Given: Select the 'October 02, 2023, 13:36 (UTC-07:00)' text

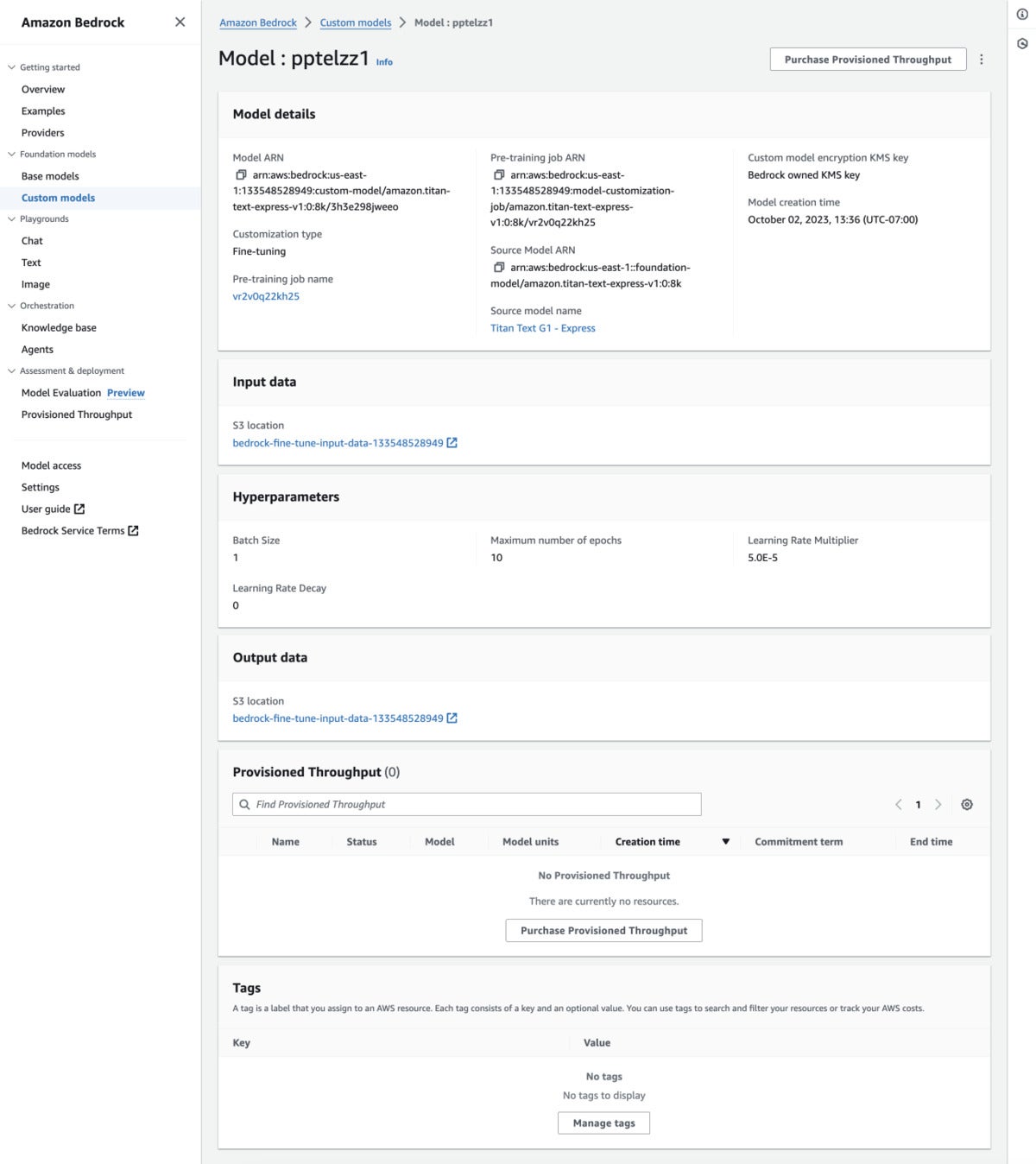Looking at the screenshot, I should point(833,220).
